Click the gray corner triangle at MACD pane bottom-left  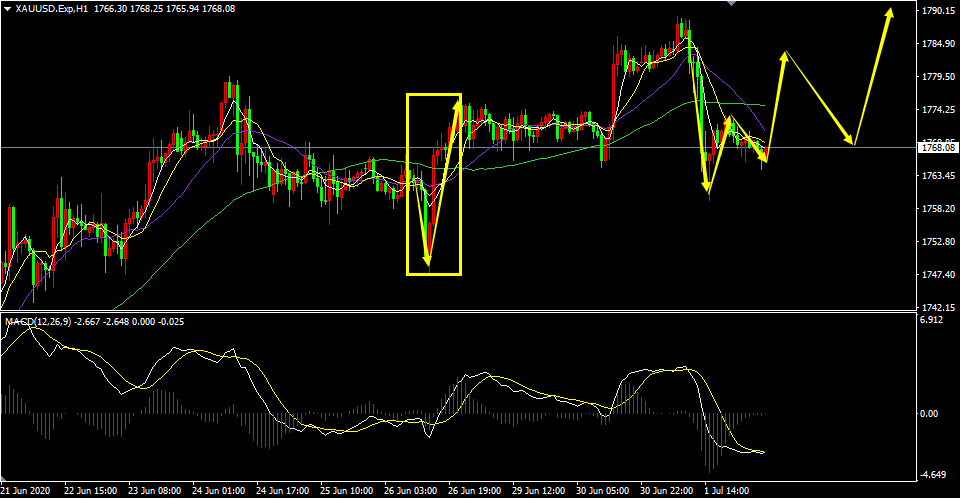(x=3, y=478)
